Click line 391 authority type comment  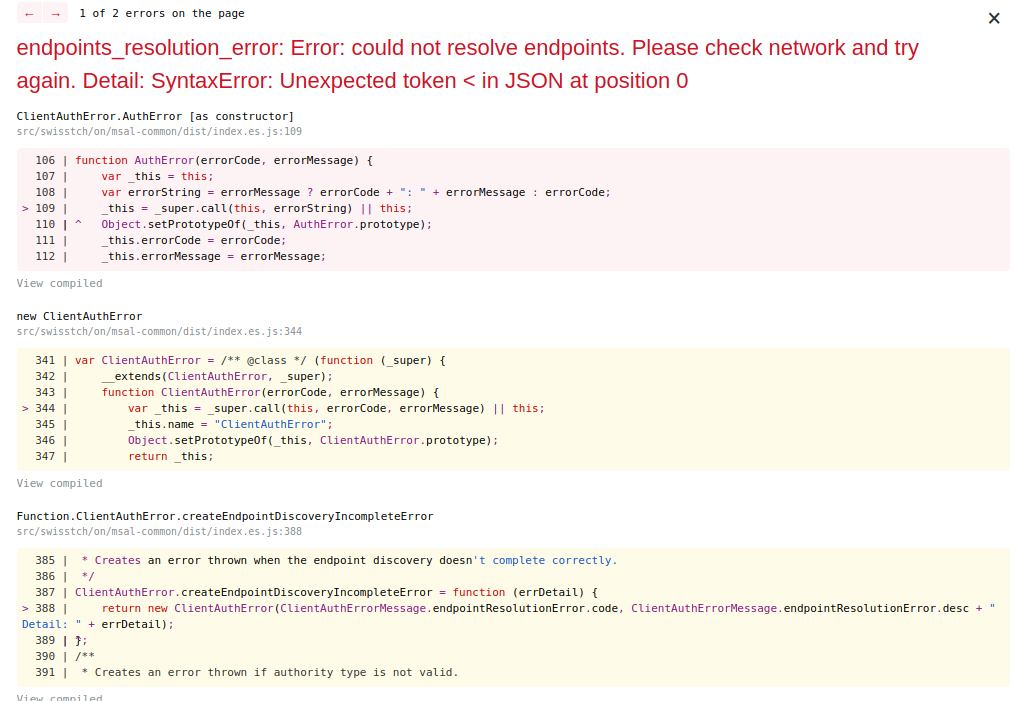pyautogui.click(x=270, y=673)
